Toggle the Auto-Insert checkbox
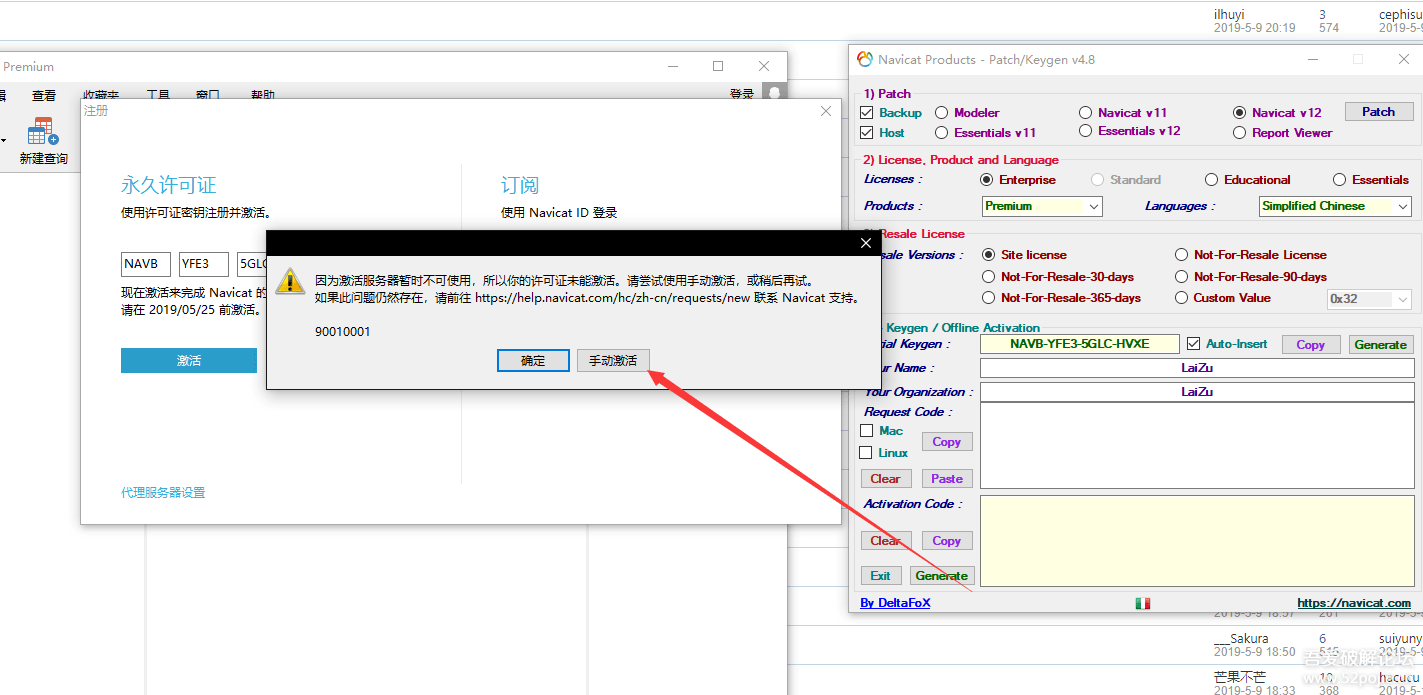 tap(1193, 344)
